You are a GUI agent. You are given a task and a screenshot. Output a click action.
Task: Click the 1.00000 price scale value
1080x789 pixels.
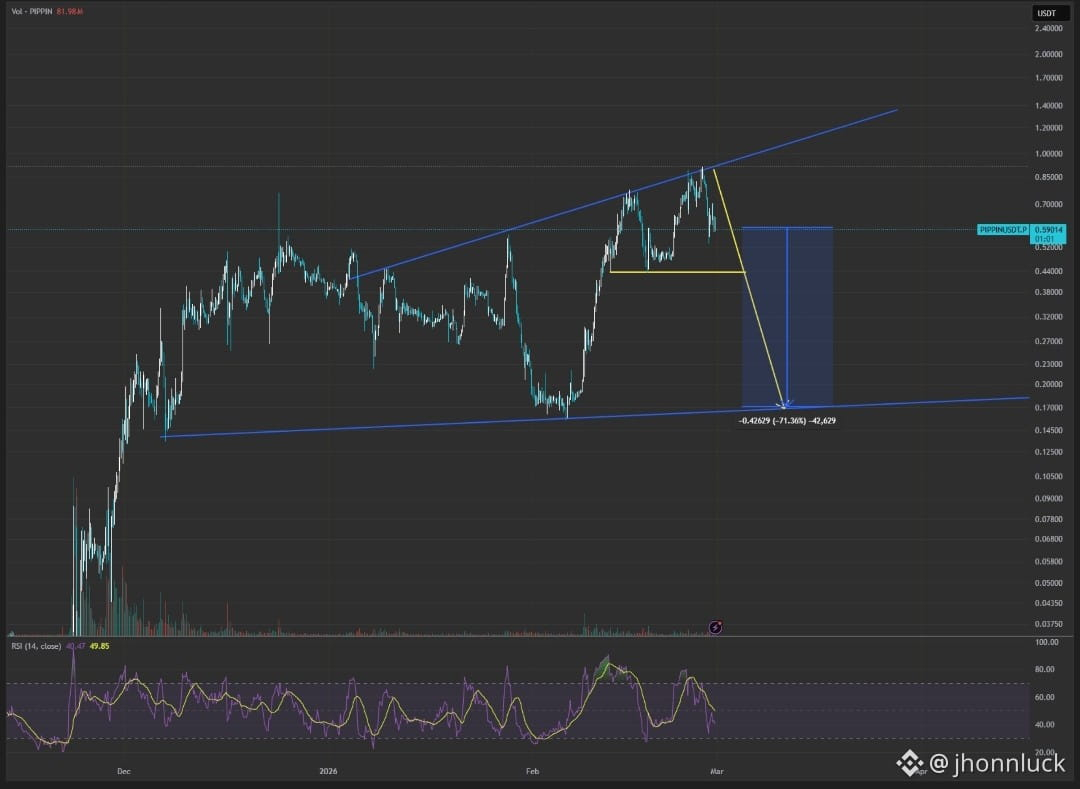point(1048,154)
